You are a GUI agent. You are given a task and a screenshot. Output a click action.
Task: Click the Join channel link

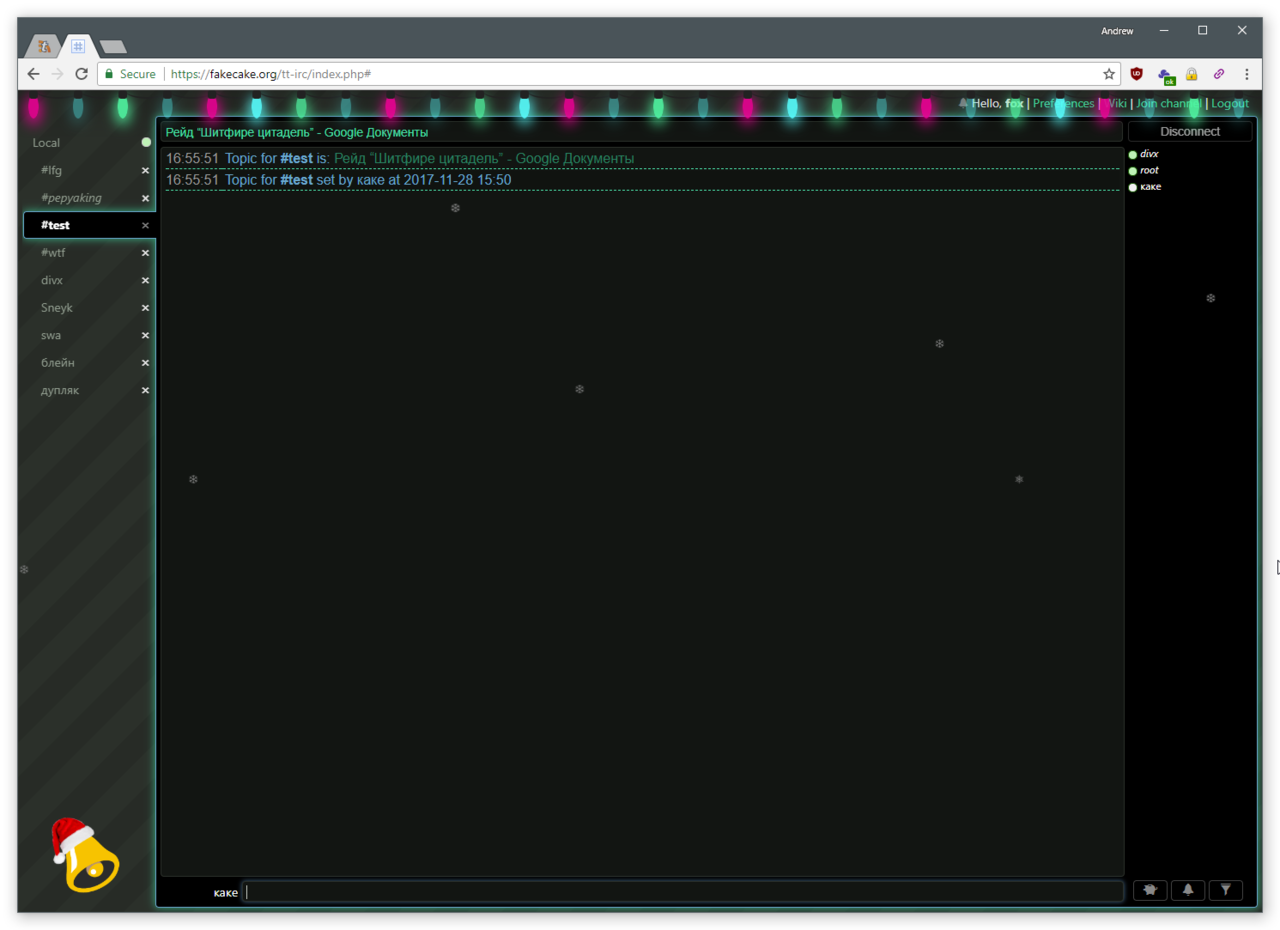click(x=1168, y=104)
